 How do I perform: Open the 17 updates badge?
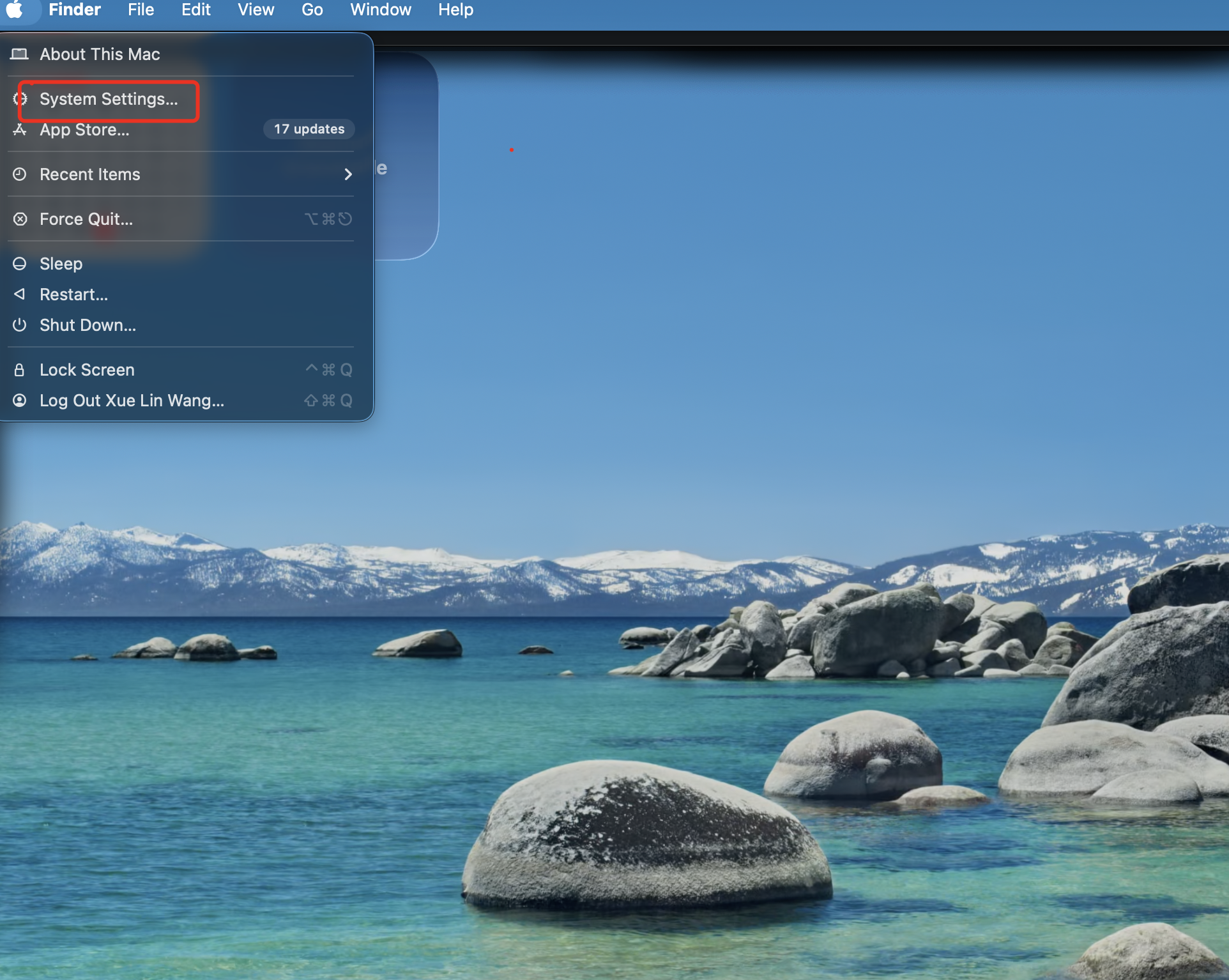coord(309,129)
